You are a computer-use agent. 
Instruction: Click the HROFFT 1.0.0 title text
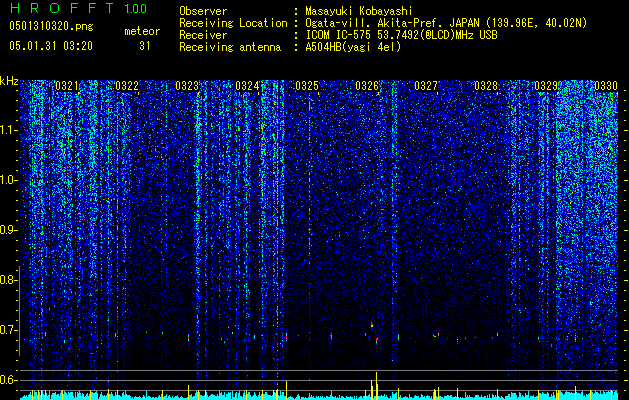tap(78, 8)
